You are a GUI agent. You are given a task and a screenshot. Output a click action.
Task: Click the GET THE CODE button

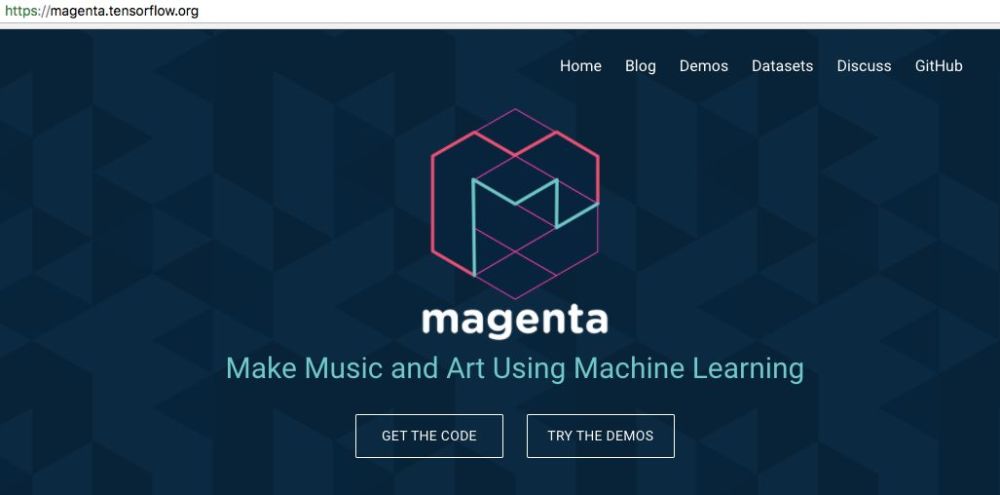point(429,436)
